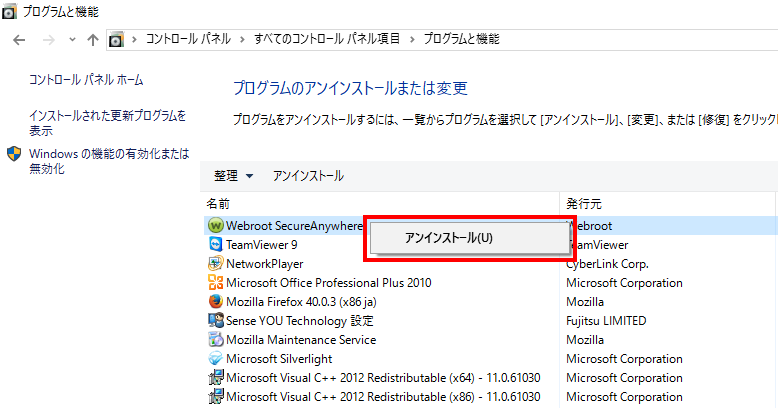Select Microsoft Silverlight row
The image size is (778, 408).
[279, 359]
